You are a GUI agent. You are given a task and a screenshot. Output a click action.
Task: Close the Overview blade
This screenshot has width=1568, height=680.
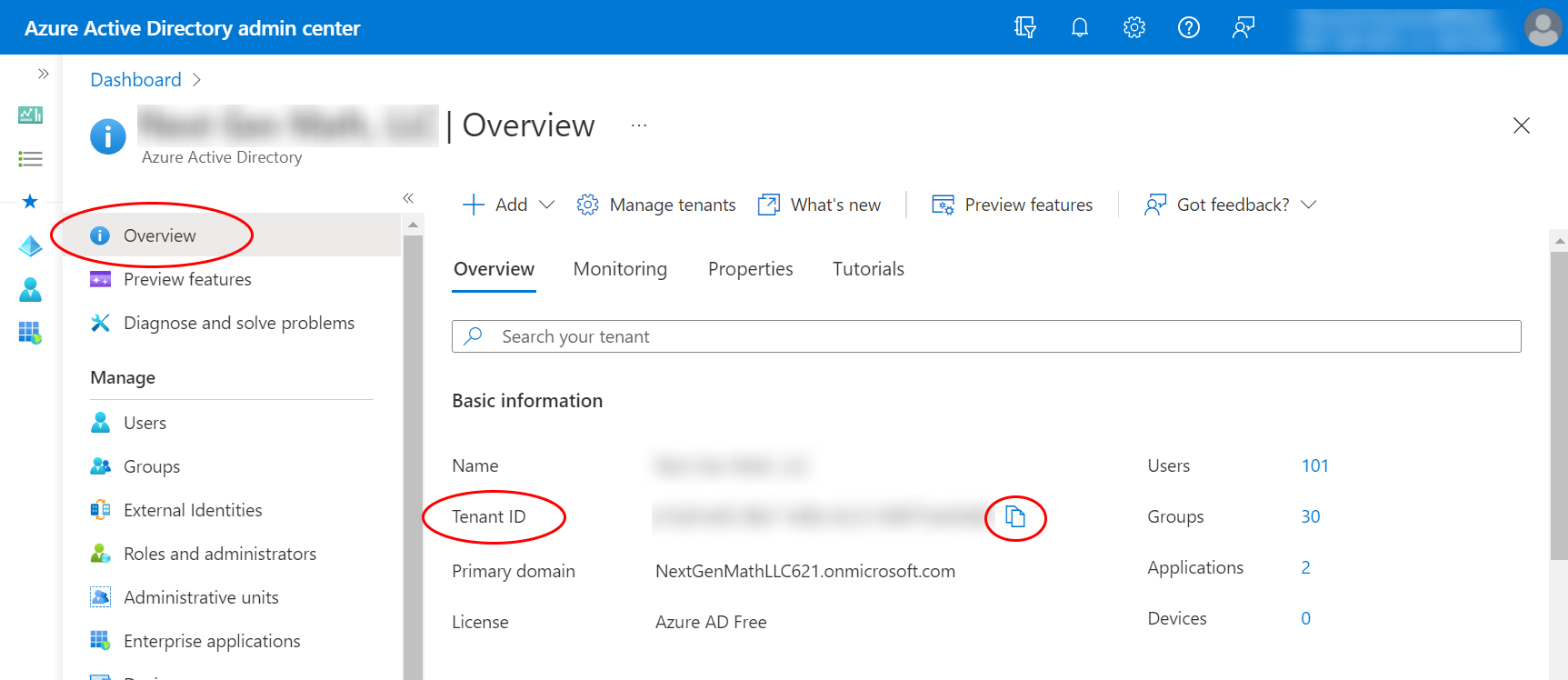tap(1521, 125)
